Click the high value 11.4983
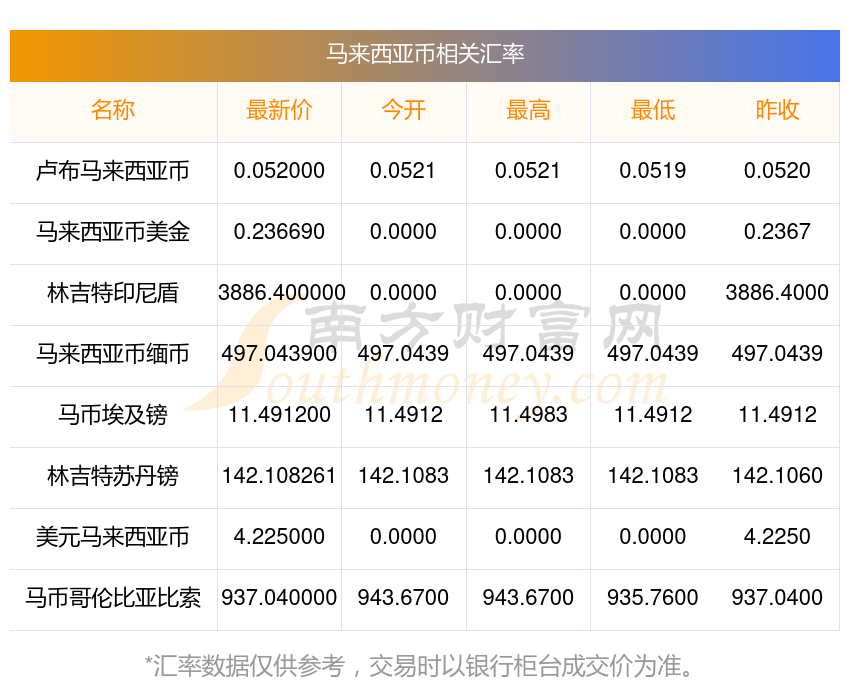 (x=528, y=415)
